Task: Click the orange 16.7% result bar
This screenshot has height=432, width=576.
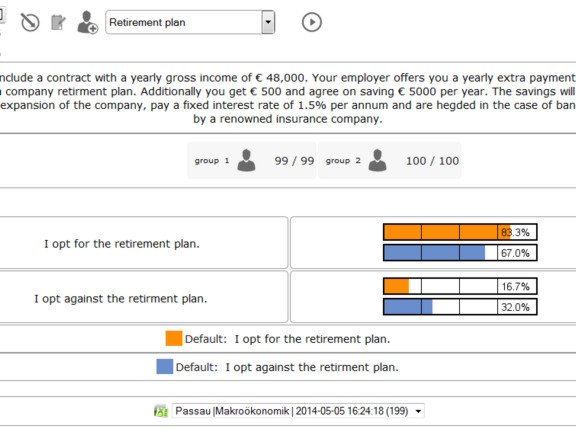Action: 460,286
